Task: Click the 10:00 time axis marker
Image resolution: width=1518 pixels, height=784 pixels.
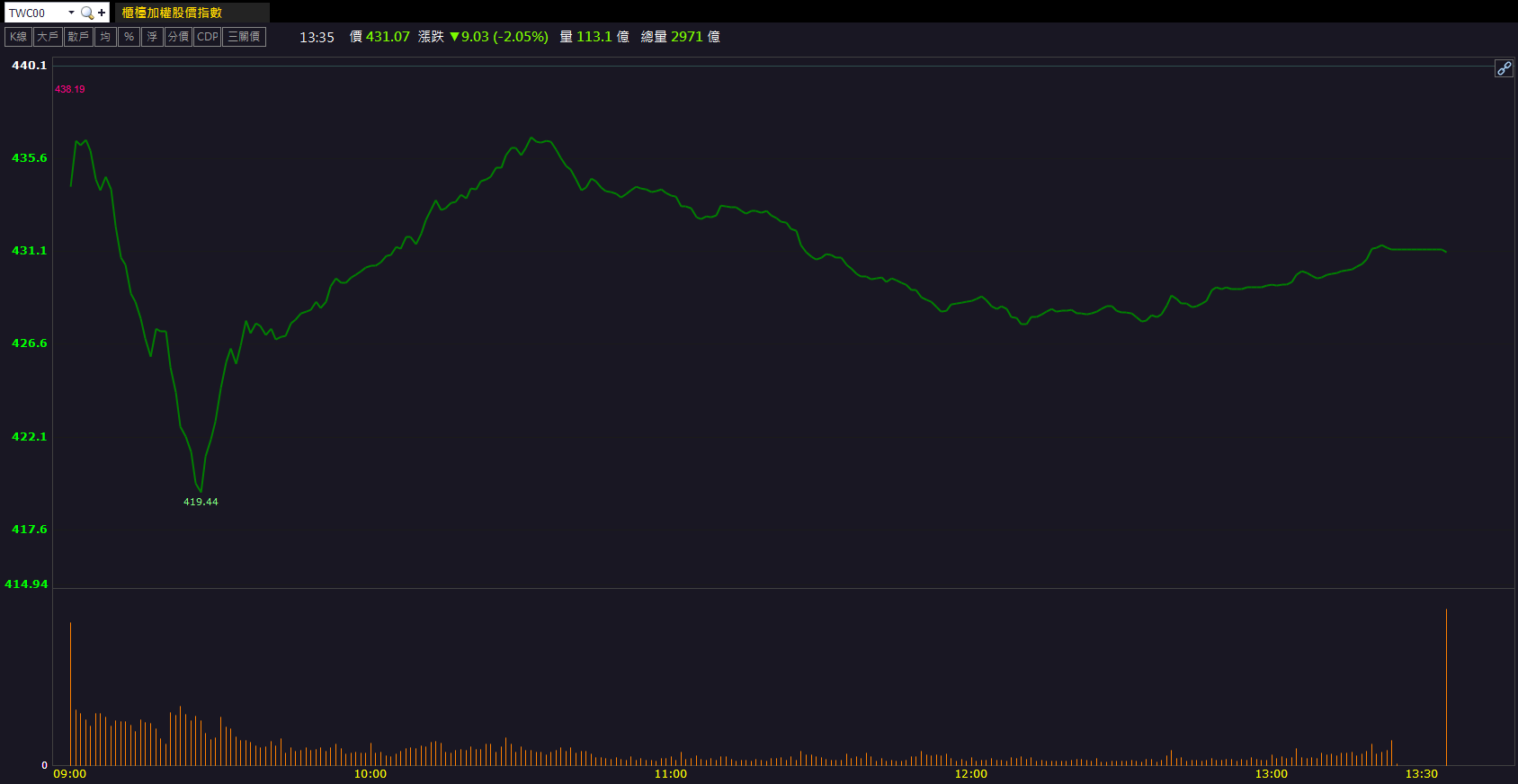Action: click(x=371, y=773)
